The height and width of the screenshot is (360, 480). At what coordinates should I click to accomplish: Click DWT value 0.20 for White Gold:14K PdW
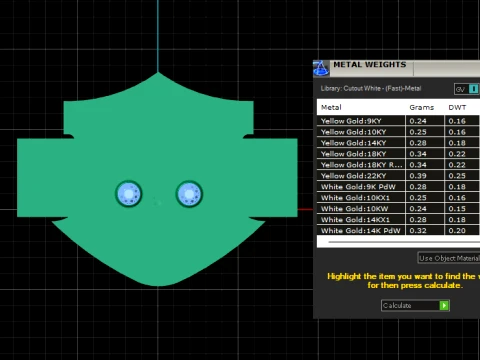pos(457,231)
